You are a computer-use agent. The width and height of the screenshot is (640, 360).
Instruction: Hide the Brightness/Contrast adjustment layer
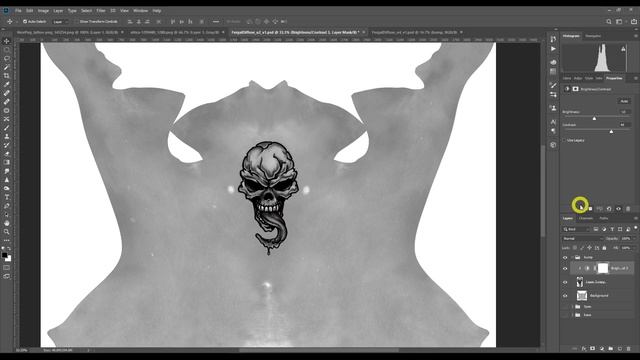[x=565, y=269]
